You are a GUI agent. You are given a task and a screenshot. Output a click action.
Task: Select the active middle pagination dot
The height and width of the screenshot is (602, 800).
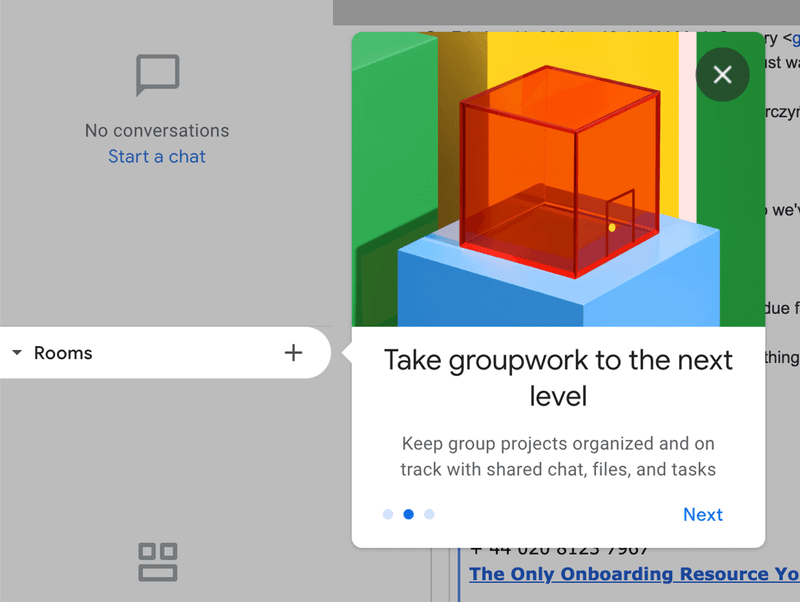408,514
